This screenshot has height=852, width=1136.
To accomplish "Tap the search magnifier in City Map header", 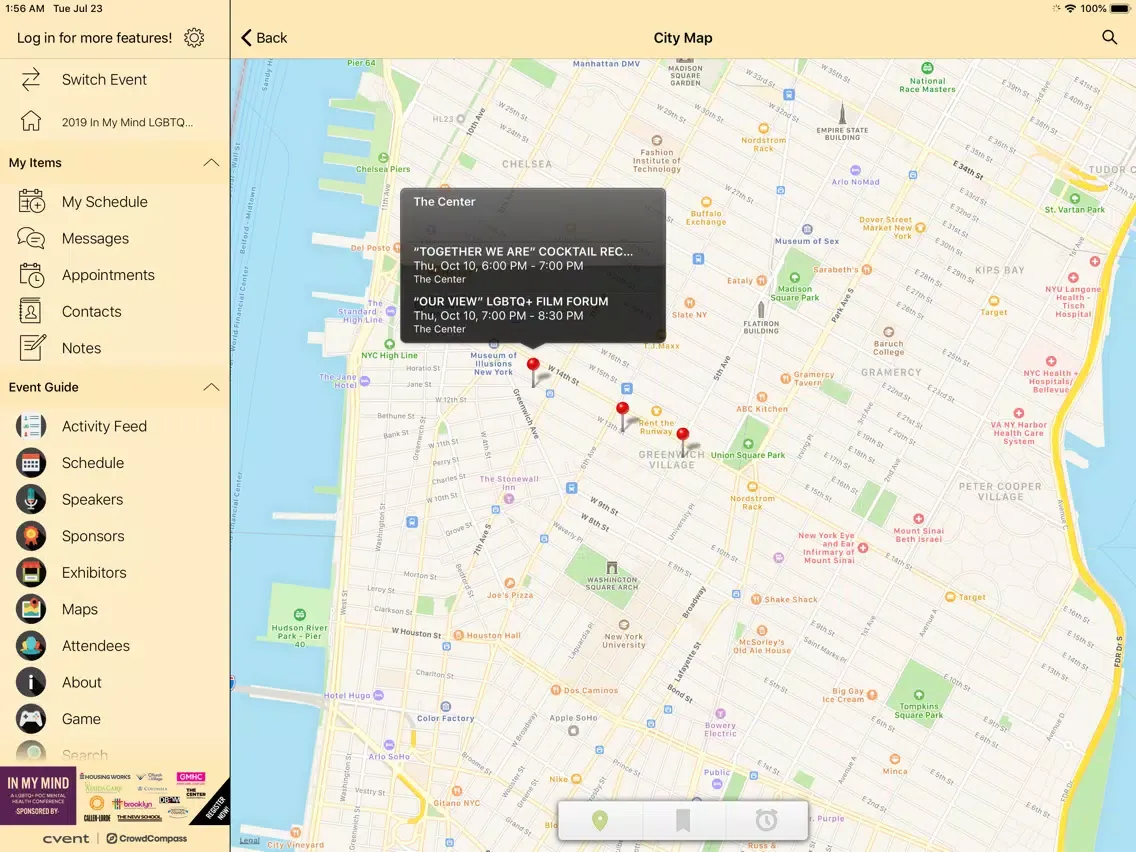I will (x=1109, y=37).
